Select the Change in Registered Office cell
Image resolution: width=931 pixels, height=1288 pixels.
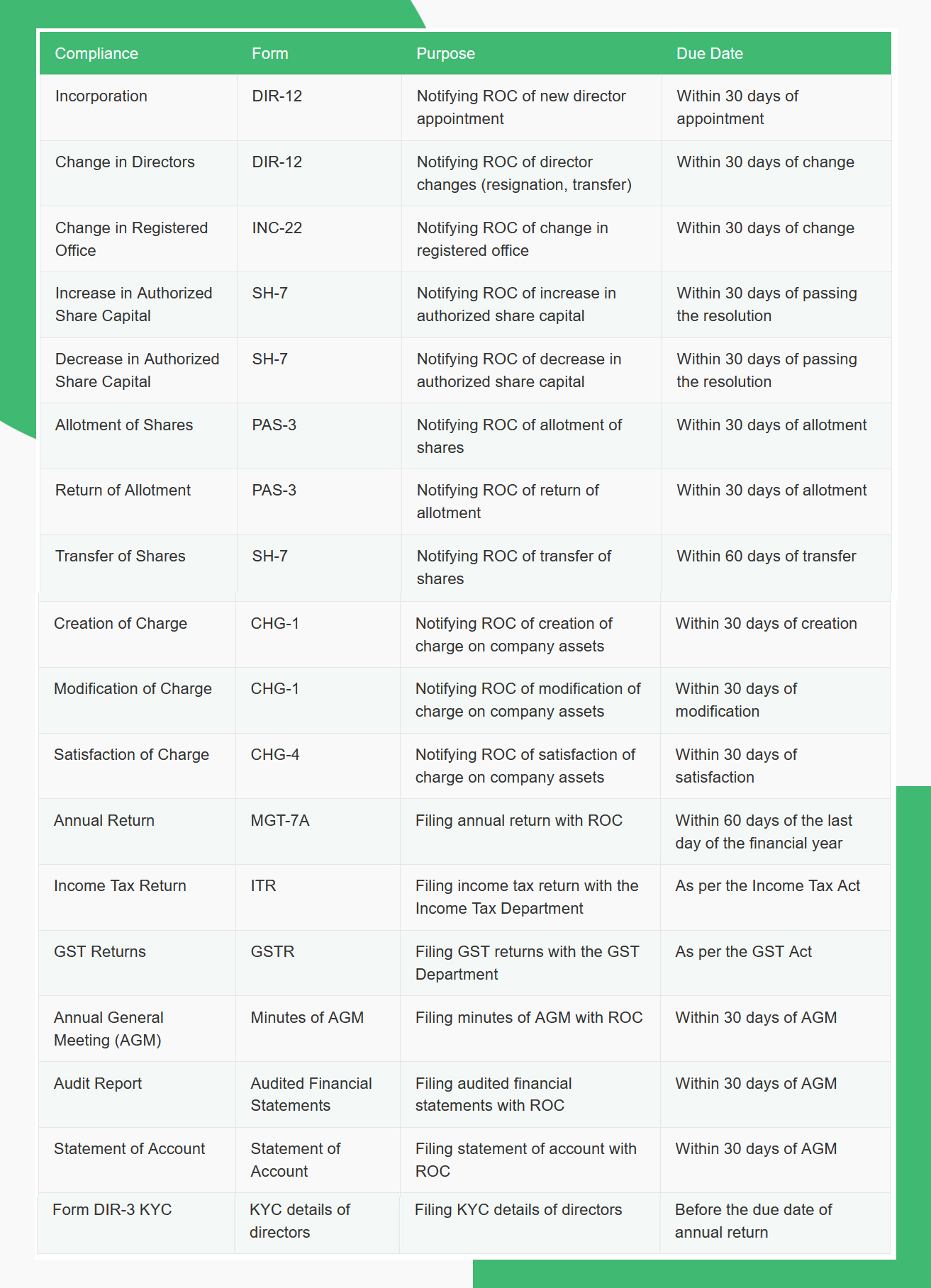tap(131, 239)
